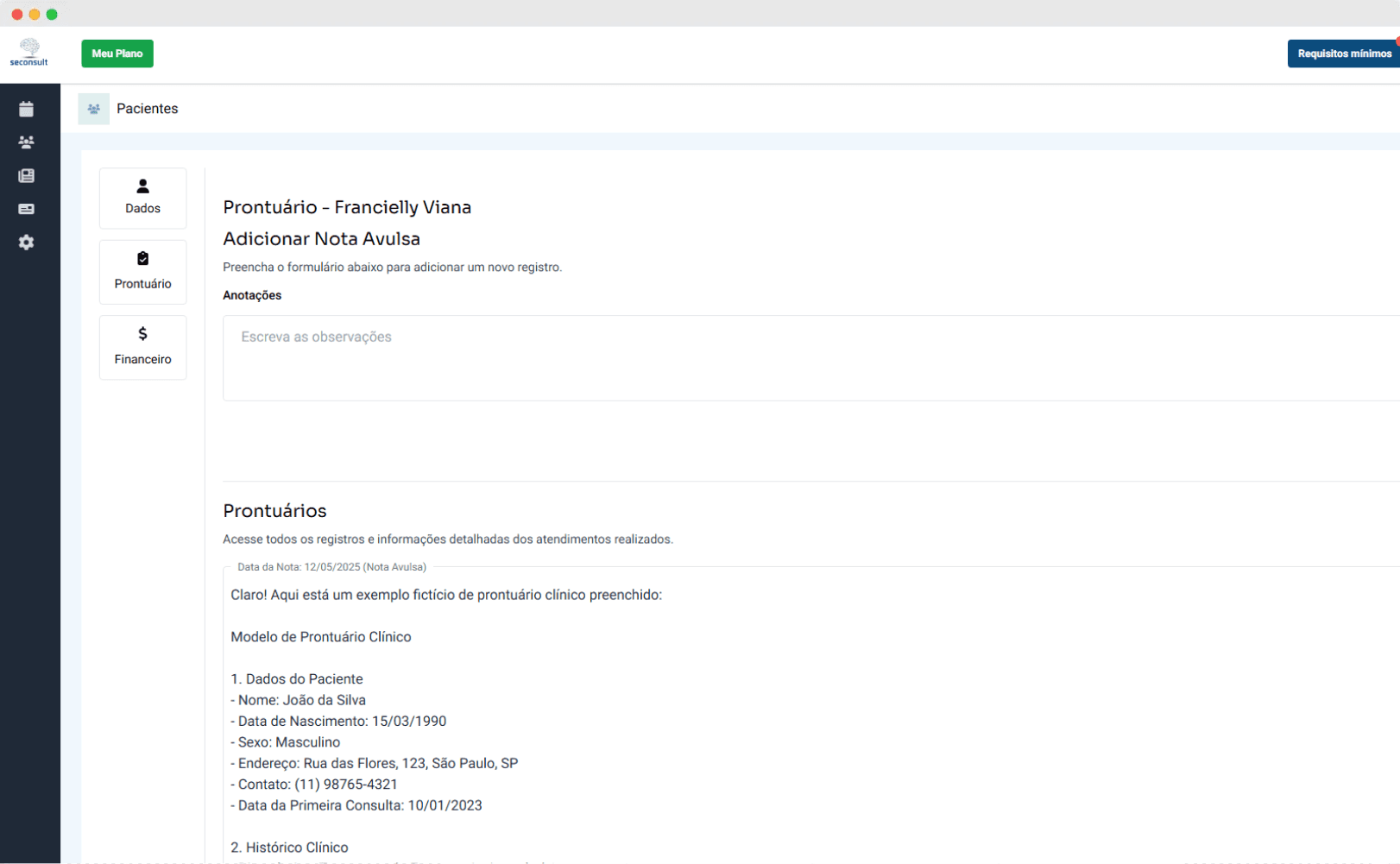1400x864 pixels.
Task: Switch to the Dados tab
Action: click(x=142, y=198)
